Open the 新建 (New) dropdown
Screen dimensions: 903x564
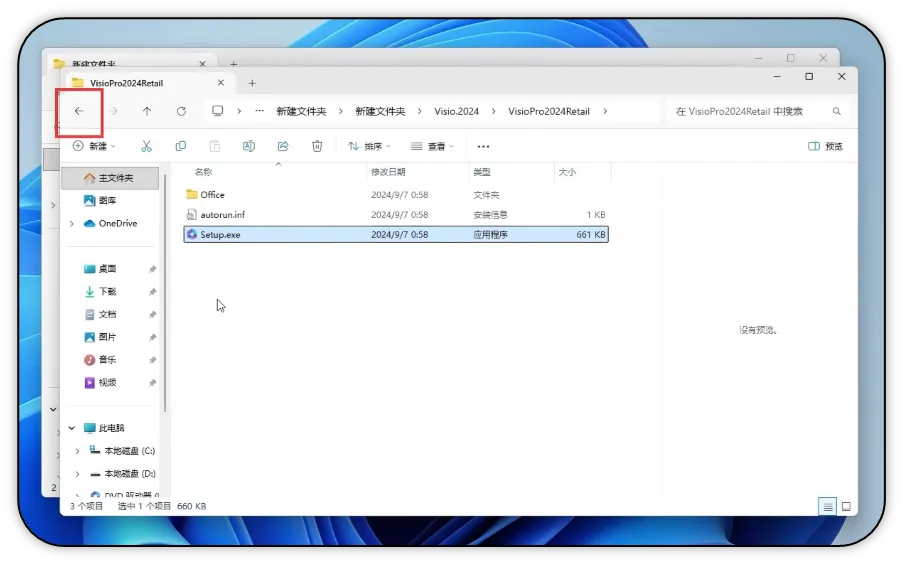coord(94,146)
